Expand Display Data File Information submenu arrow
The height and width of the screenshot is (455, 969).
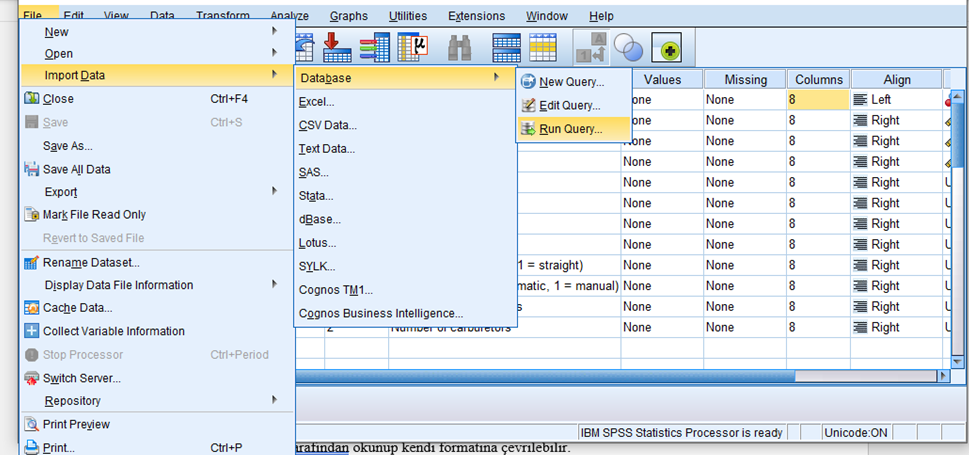274,284
